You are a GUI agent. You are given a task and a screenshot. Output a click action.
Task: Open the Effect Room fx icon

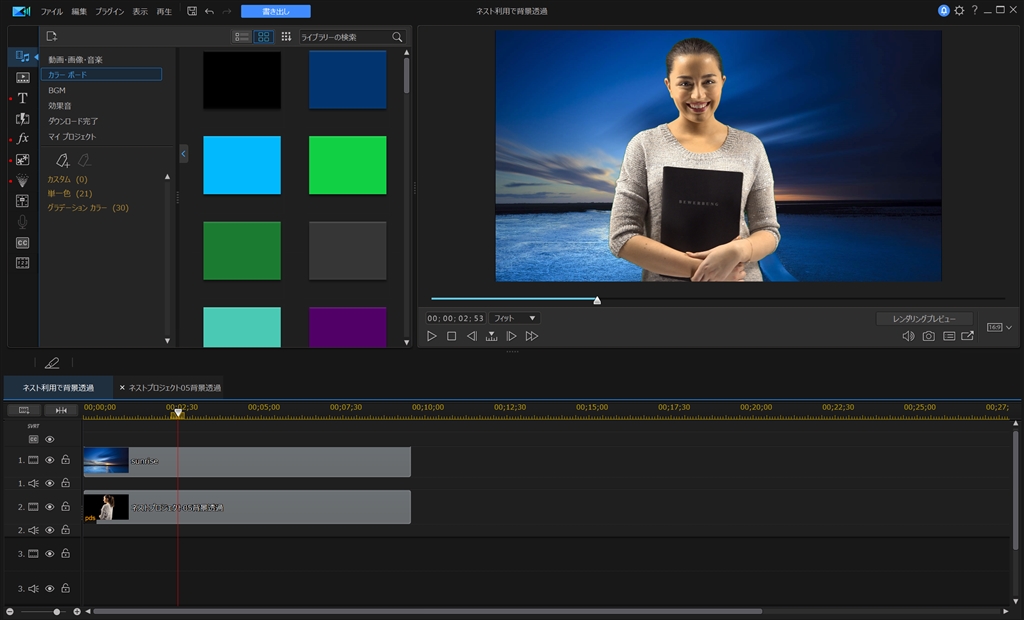click(x=22, y=139)
